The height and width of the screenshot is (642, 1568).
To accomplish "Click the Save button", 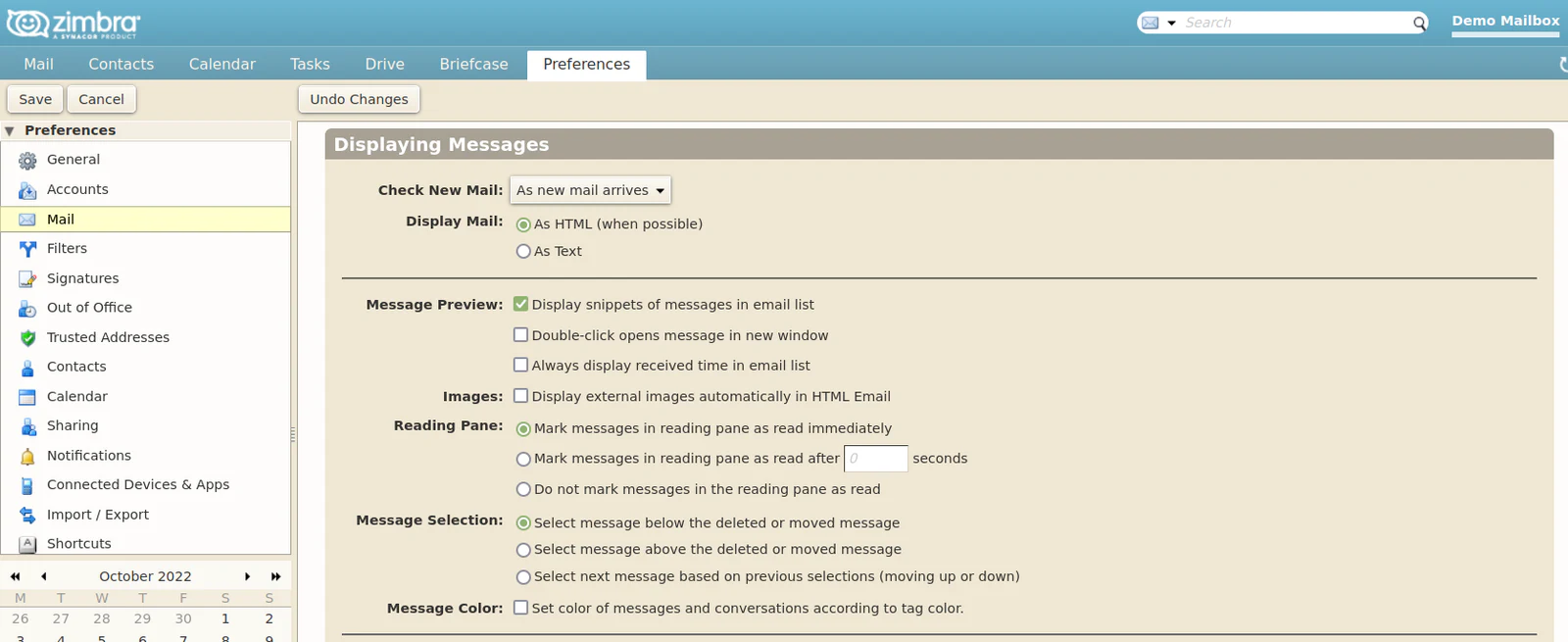I will coord(35,99).
